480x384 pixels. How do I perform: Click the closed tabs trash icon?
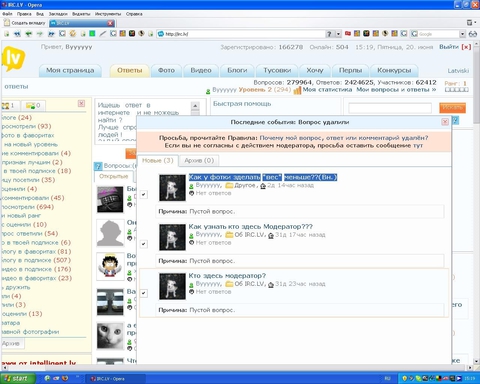point(470,23)
